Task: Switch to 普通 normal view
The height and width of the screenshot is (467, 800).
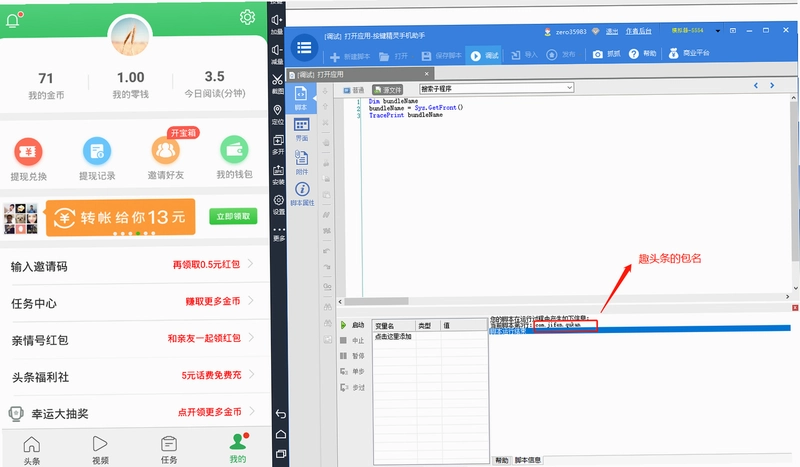Action: point(354,90)
